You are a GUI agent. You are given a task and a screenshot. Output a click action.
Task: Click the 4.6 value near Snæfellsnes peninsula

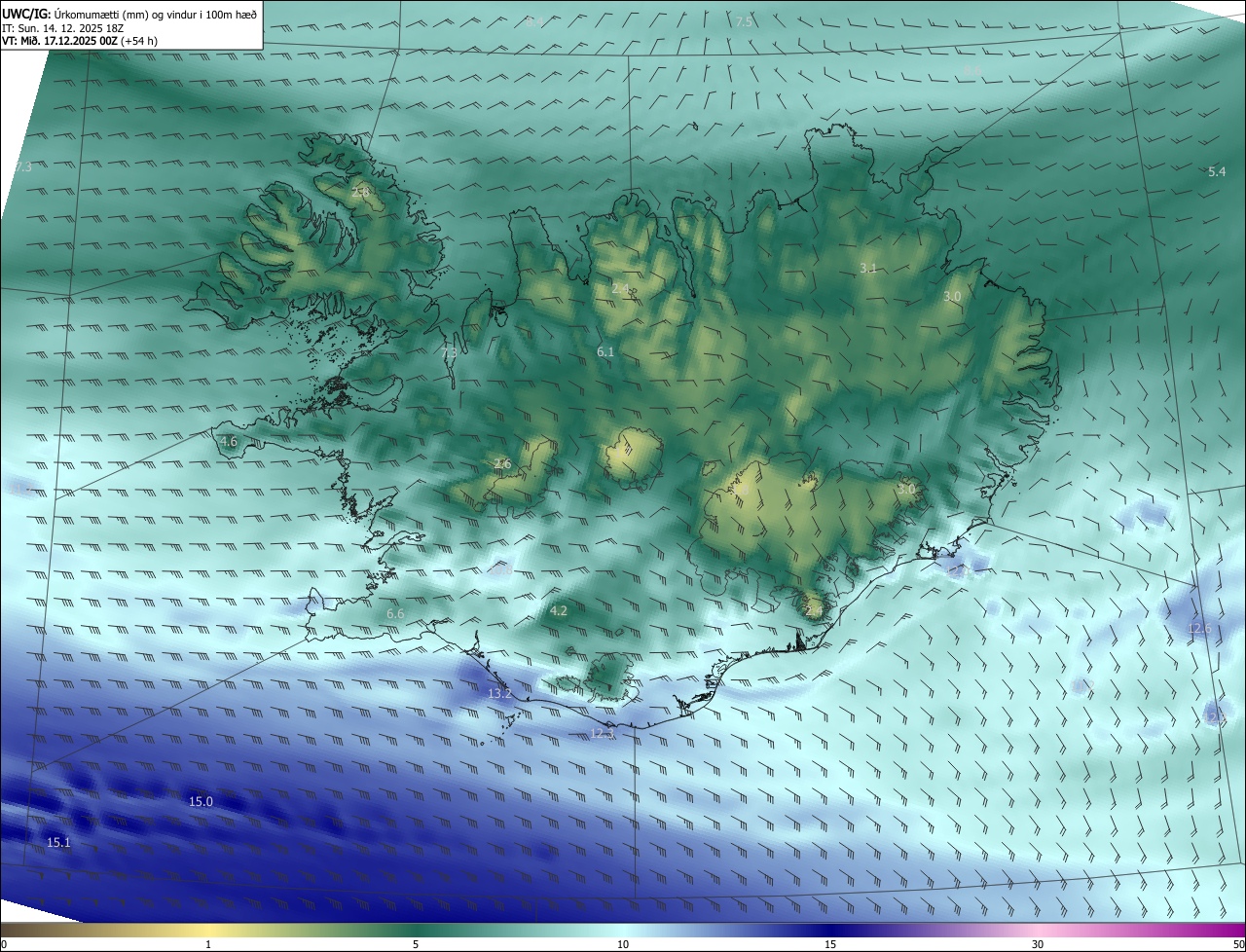[x=229, y=441]
